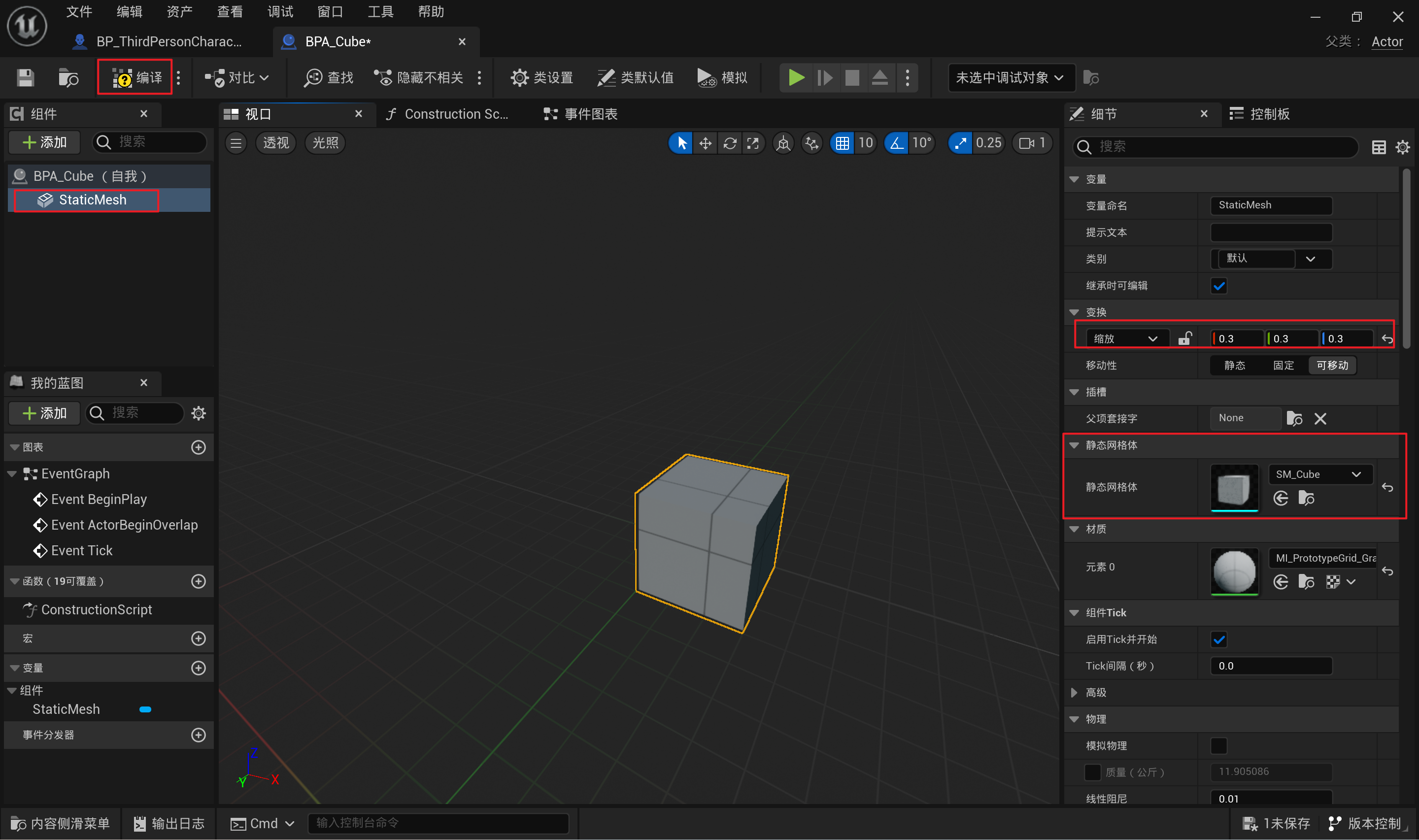Click the save blueprint disk icon

coord(25,77)
